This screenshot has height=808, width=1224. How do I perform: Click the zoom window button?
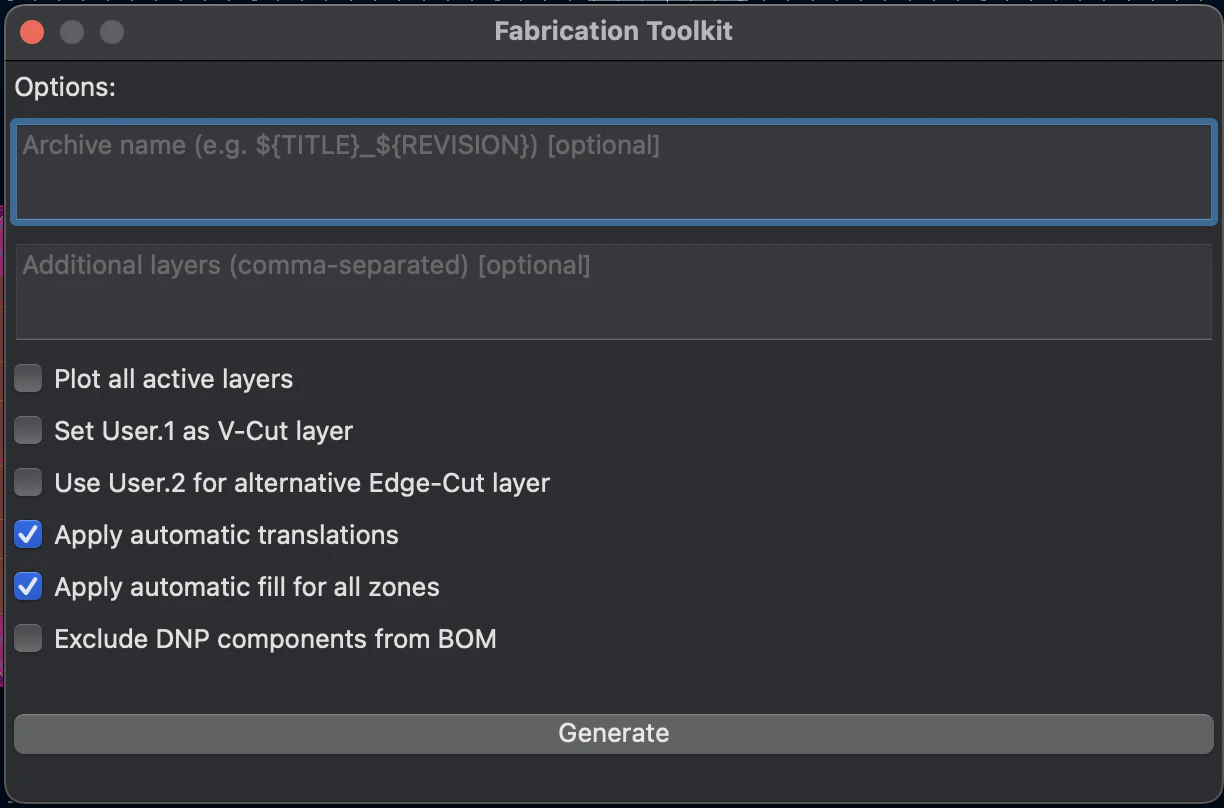[x=112, y=32]
